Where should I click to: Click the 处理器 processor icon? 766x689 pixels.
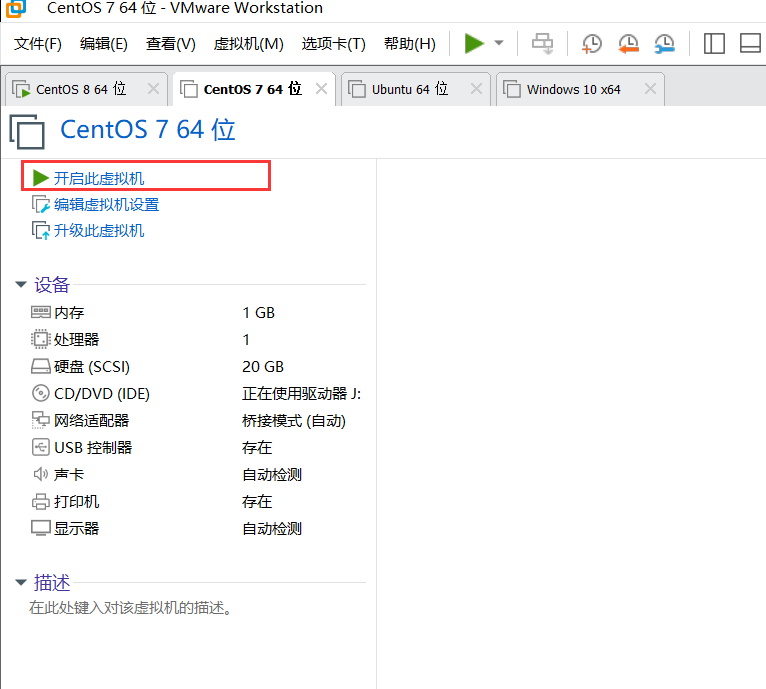[41, 339]
